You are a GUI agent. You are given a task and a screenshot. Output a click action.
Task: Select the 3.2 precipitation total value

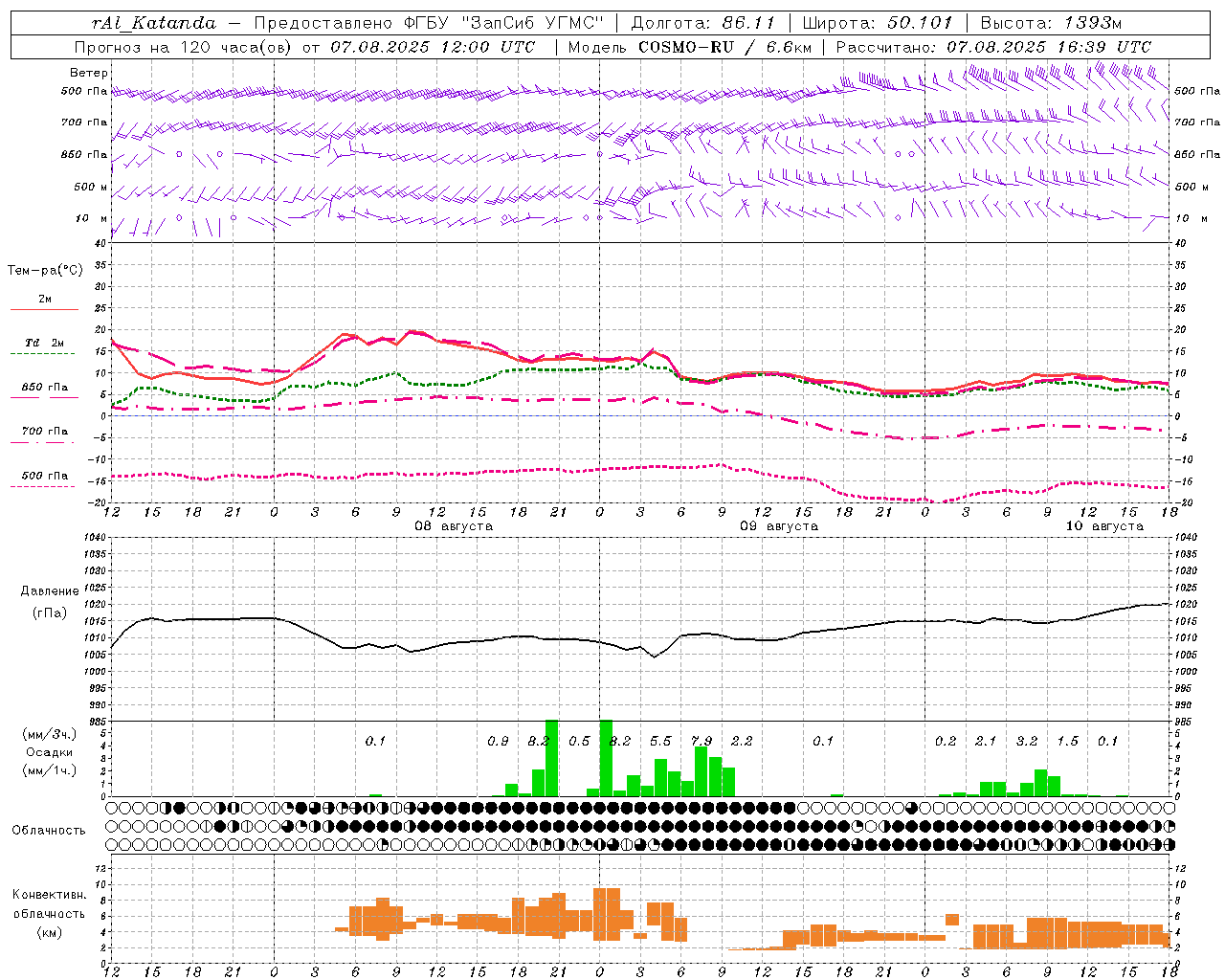coord(1027,742)
